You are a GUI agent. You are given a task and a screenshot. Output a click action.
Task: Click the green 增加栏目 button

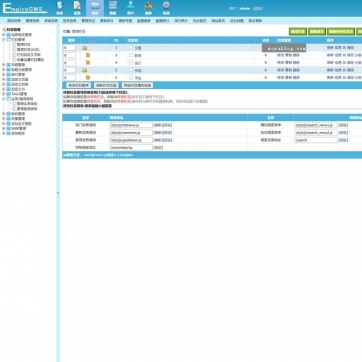point(298,32)
